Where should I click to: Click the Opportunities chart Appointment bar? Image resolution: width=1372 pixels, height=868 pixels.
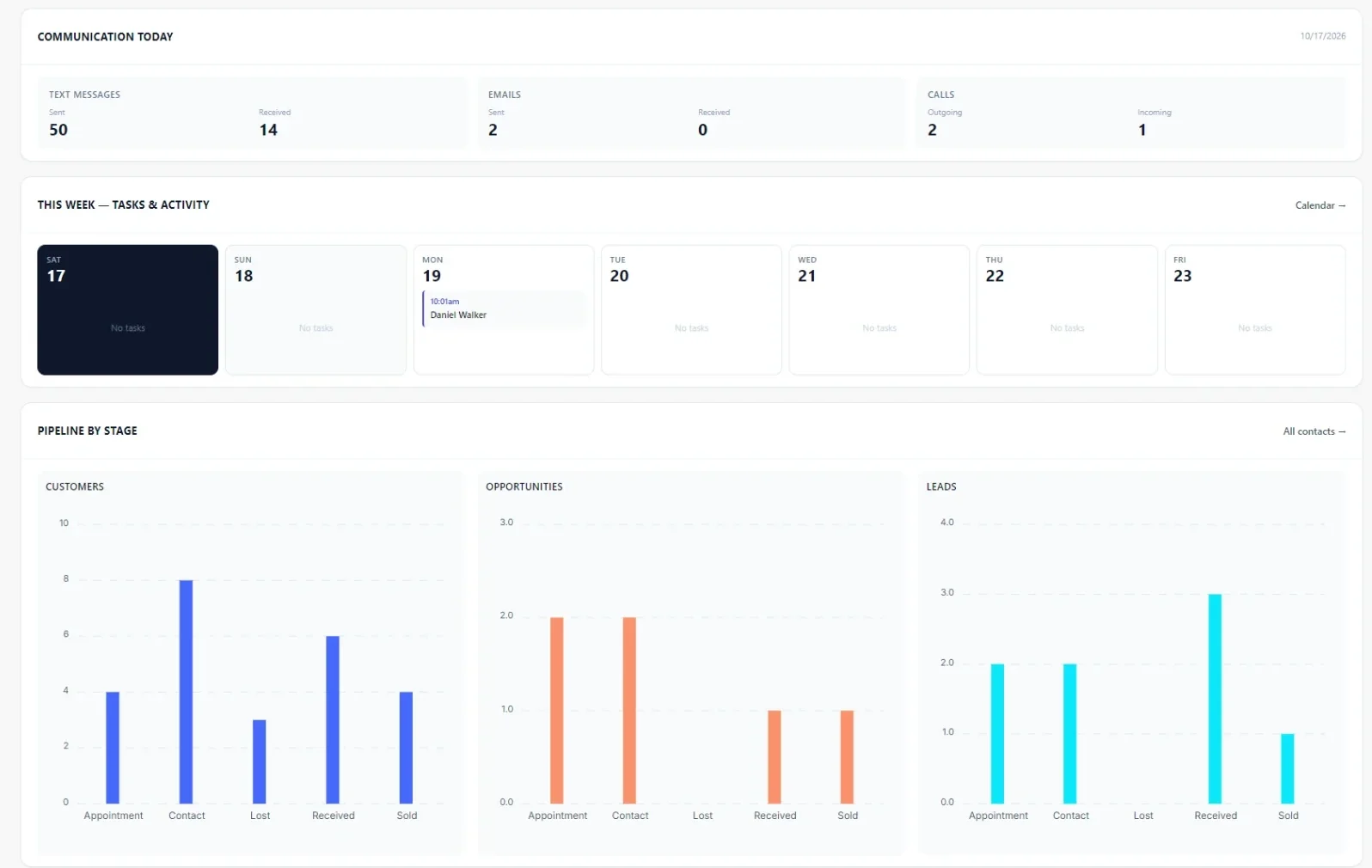point(556,710)
